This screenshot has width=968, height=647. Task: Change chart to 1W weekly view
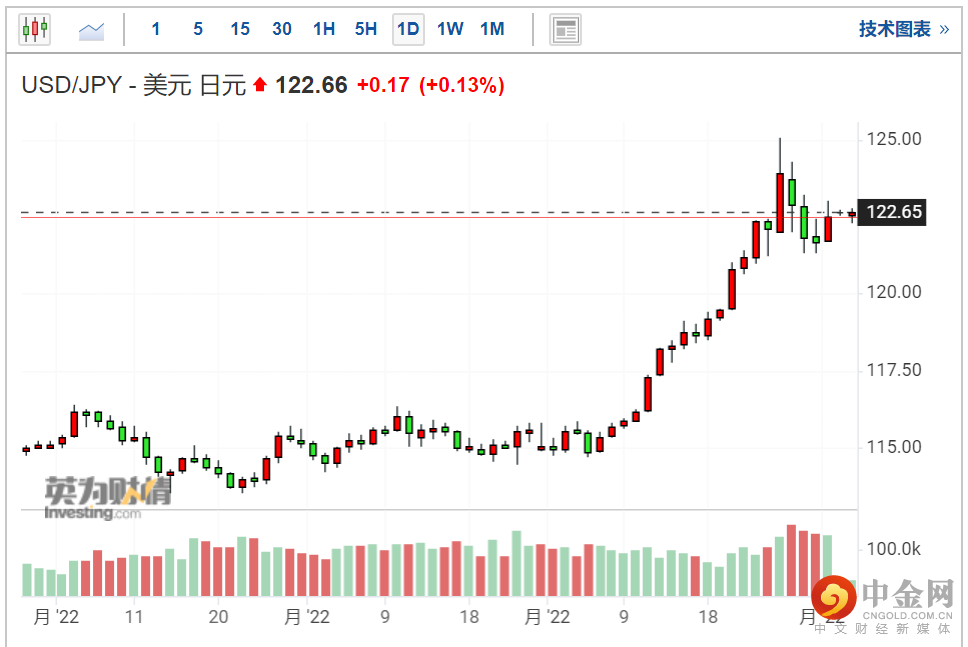click(450, 29)
